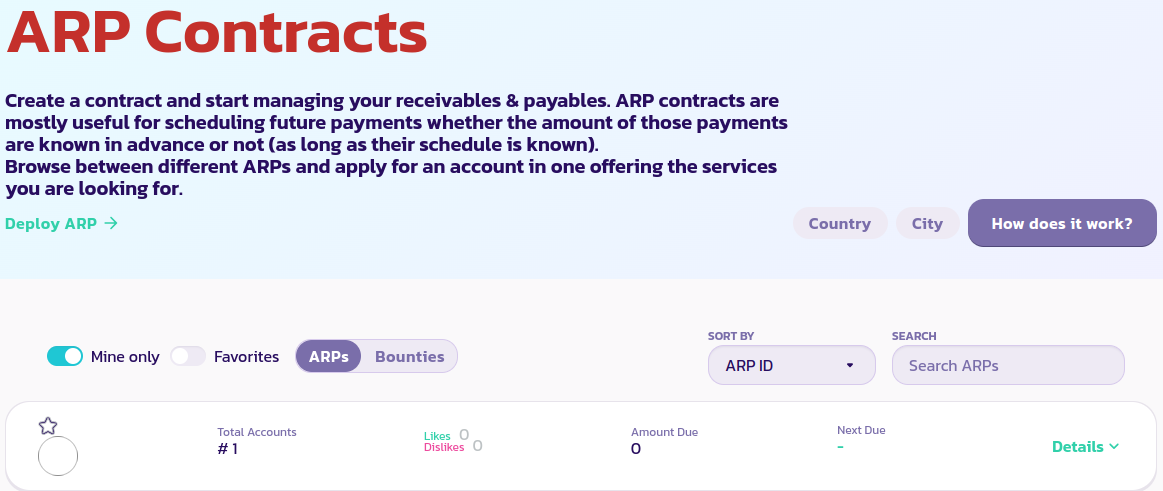Click the empty circular ARP avatar
The width and height of the screenshot is (1163, 491).
click(57, 456)
